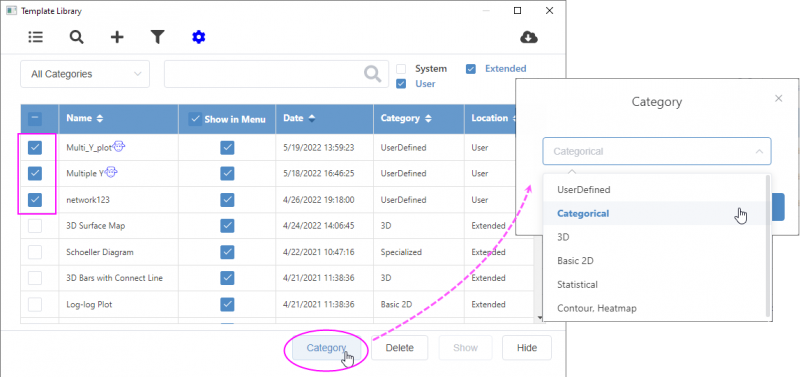Toggle the System checkbox
The width and height of the screenshot is (800, 377).
click(x=402, y=69)
